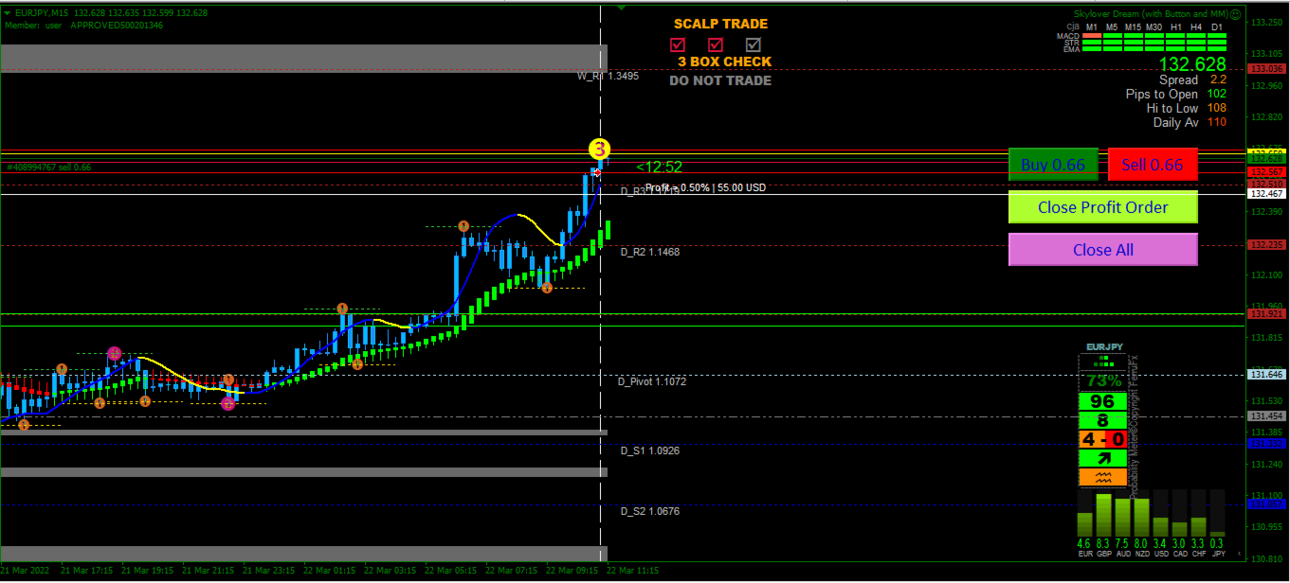The width and height of the screenshot is (1290, 583).
Task: Click the green arrow trend box in probability meter
Action: pyautogui.click(x=1101, y=458)
